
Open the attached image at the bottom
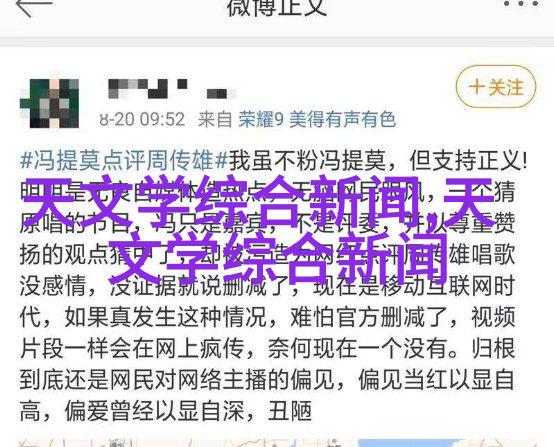(277, 443)
